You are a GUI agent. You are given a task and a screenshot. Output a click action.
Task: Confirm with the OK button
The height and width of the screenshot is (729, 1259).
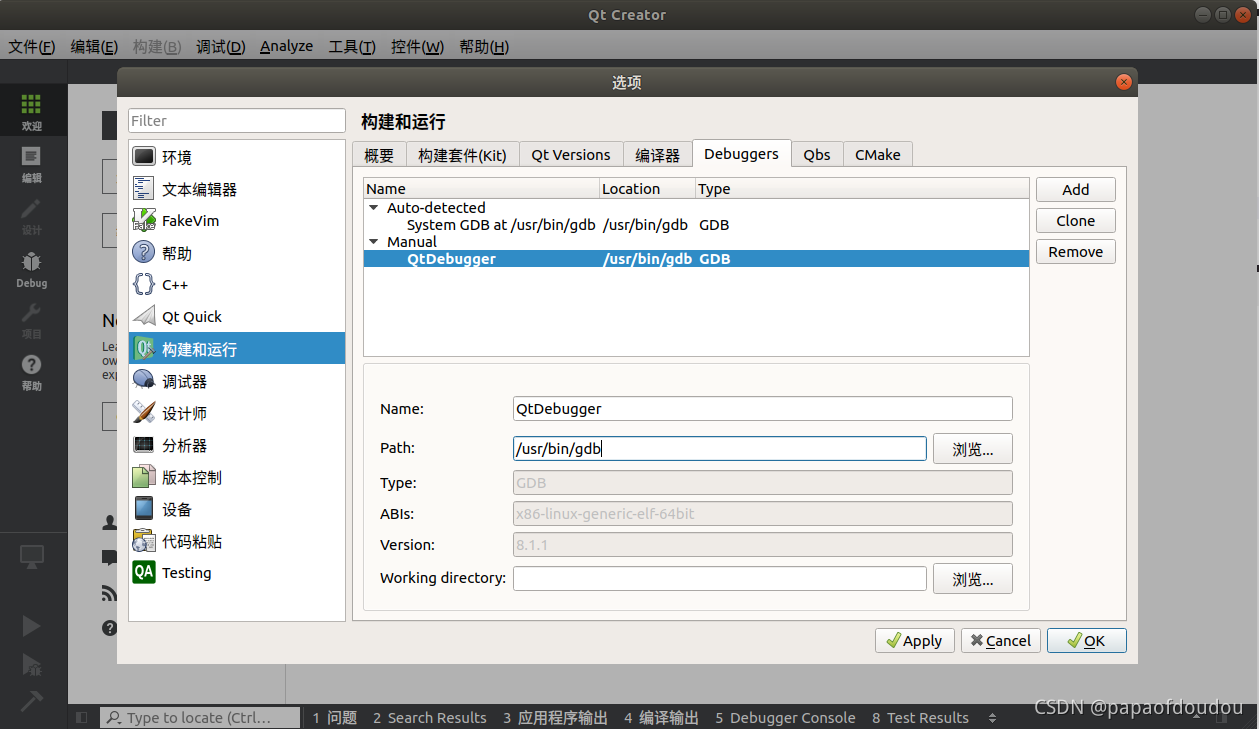pos(1086,640)
